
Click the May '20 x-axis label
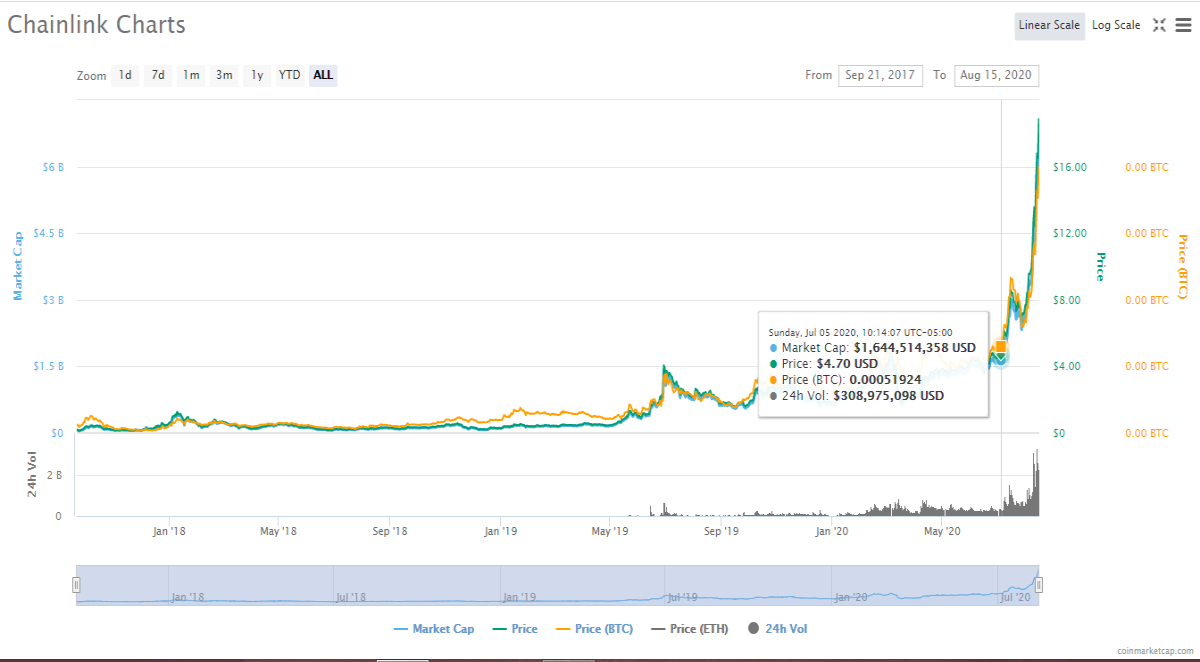pos(941,531)
